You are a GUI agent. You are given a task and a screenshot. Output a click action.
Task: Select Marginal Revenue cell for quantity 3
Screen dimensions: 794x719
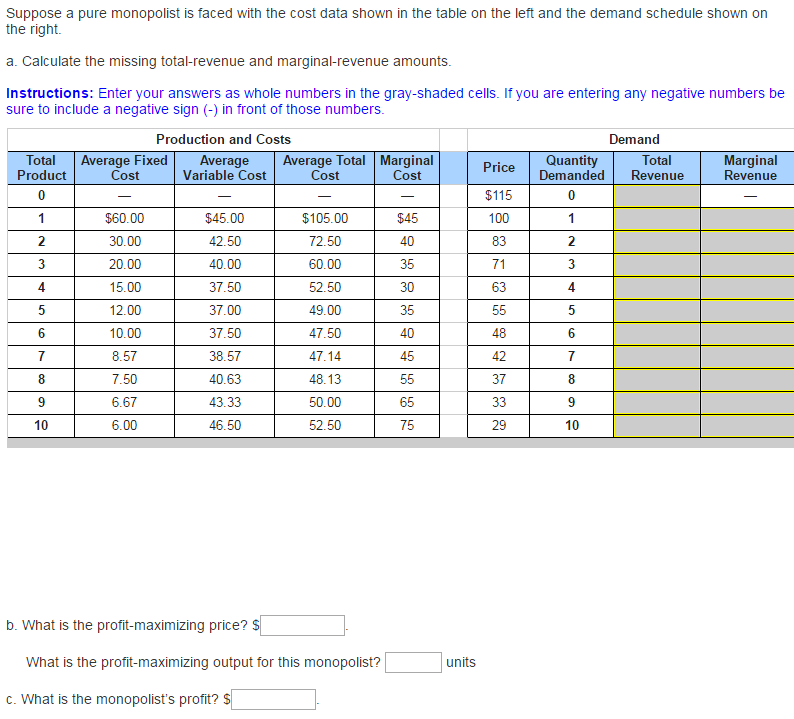pos(747,265)
